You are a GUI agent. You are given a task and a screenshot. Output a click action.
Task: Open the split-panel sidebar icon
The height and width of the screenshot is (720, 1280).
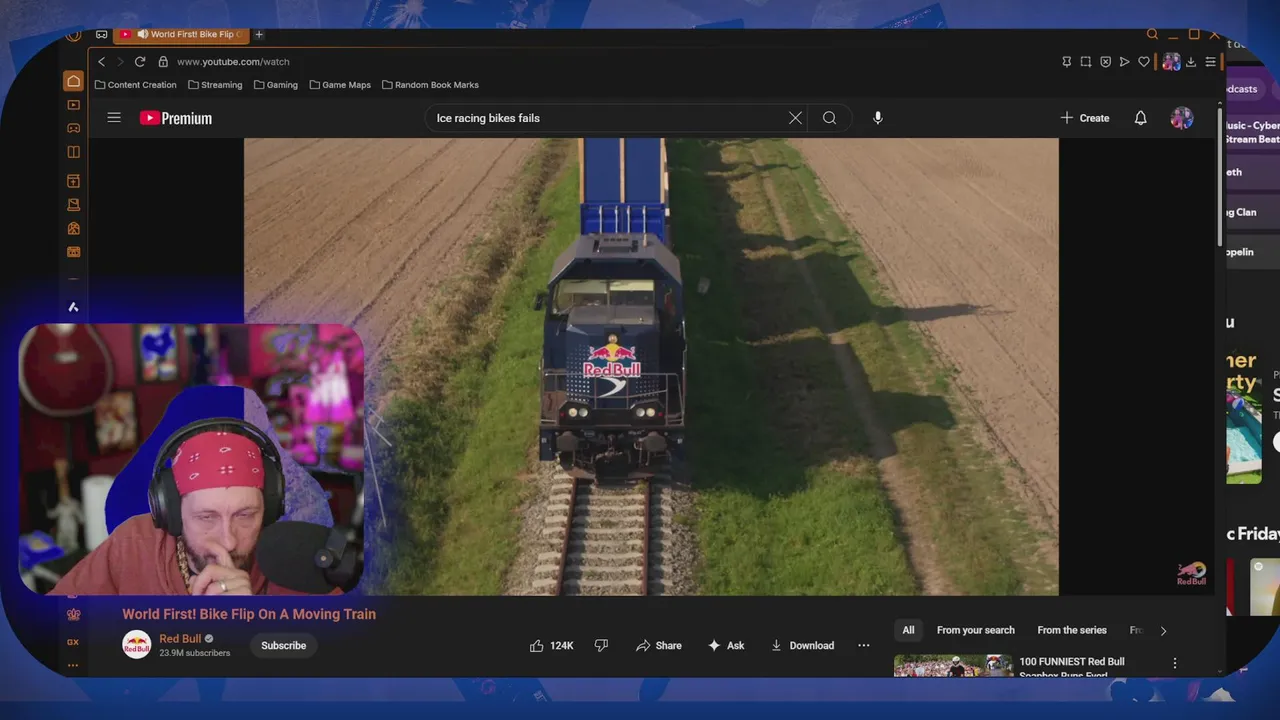click(73, 152)
